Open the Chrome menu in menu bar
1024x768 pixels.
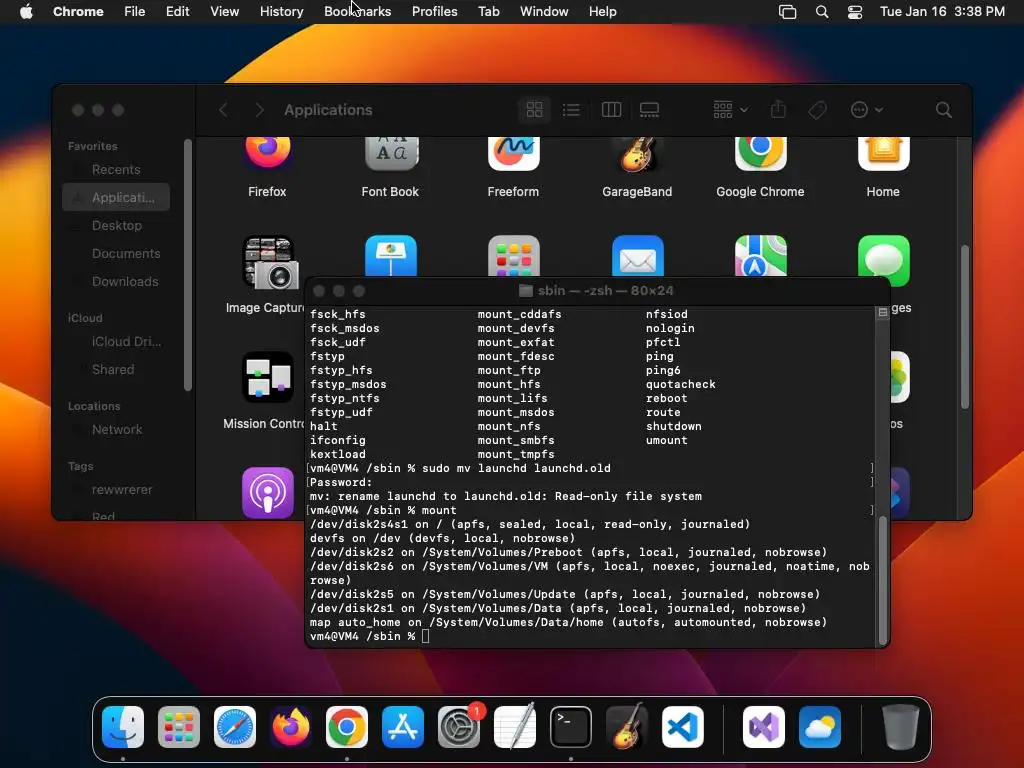tap(78, 12)
